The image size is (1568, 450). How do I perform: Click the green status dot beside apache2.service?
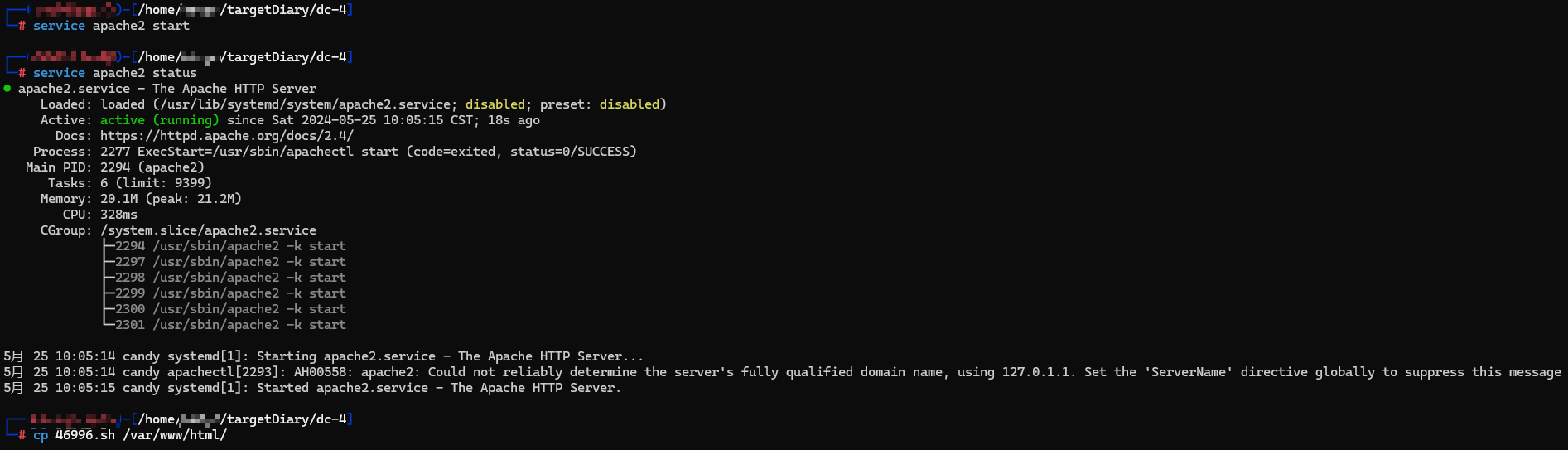click(x=7, y=89)
